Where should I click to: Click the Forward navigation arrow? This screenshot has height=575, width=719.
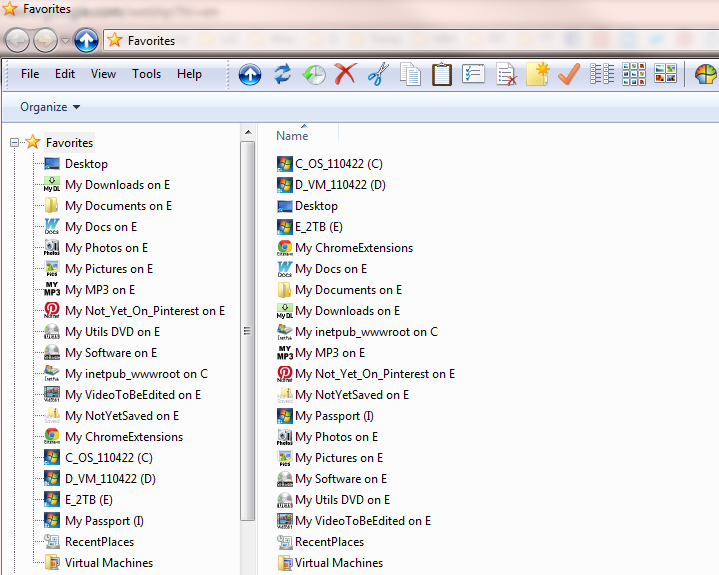[x=45, y=41]
